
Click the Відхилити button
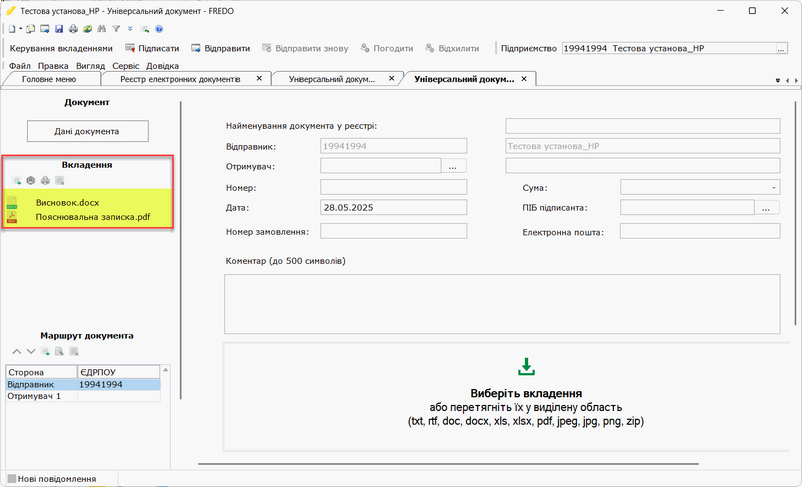coord(452,49)
